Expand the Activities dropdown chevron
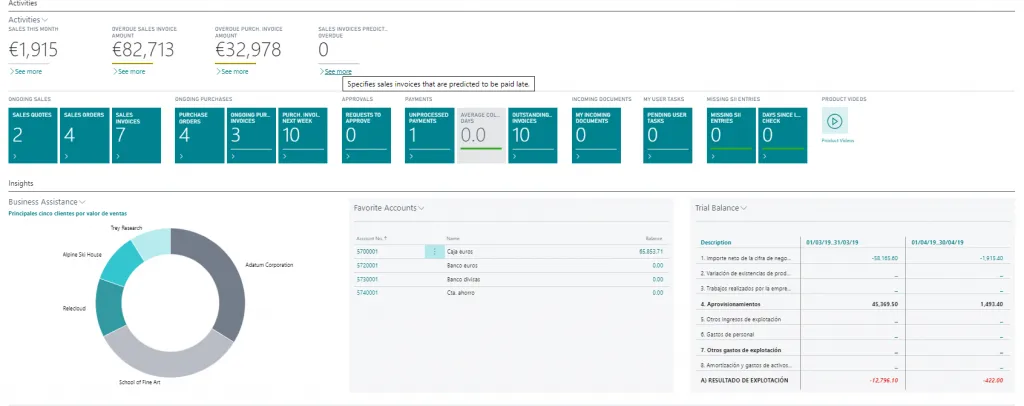This screenshot has height=406, width=1024. point(44,20)
